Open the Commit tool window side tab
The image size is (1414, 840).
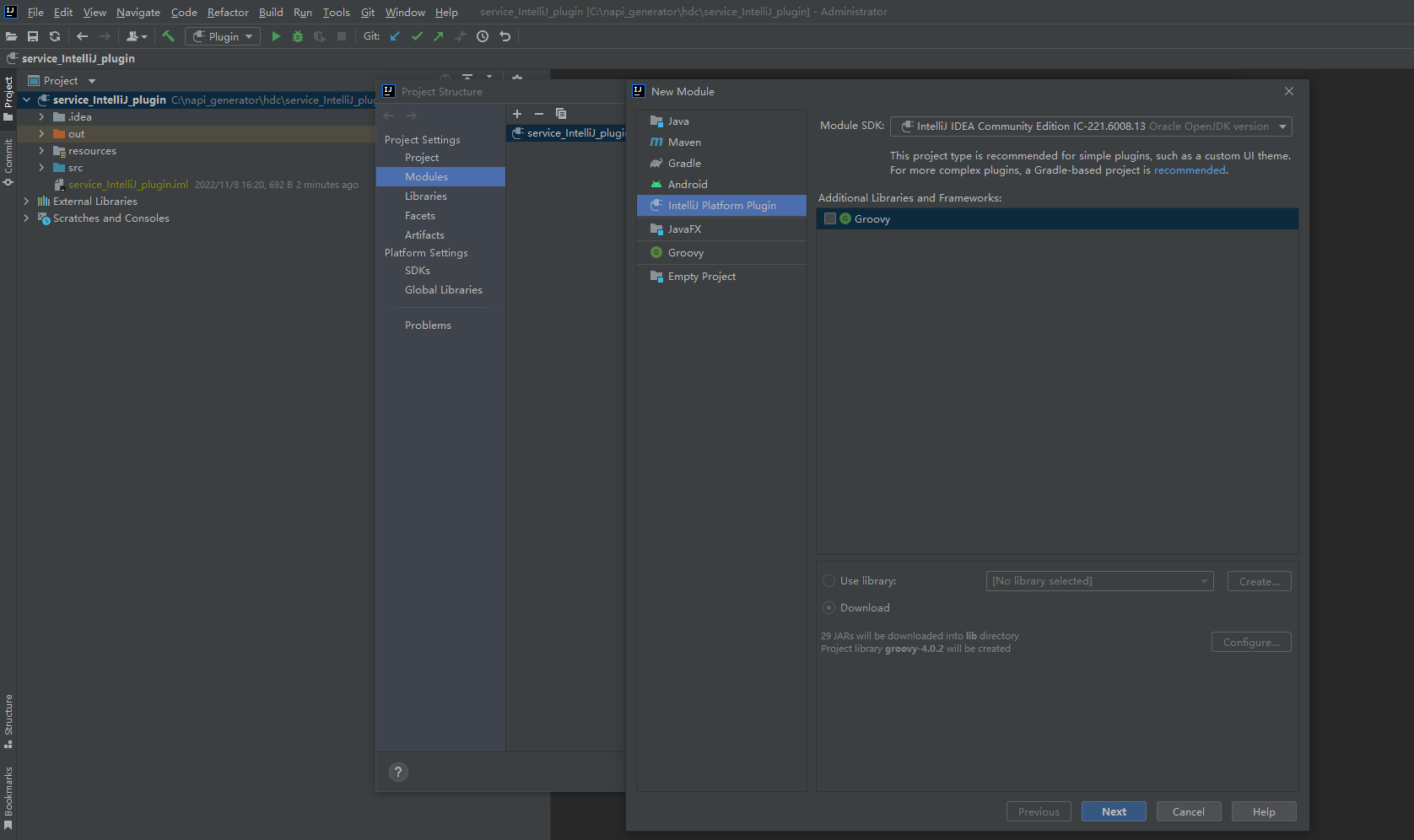8,162
